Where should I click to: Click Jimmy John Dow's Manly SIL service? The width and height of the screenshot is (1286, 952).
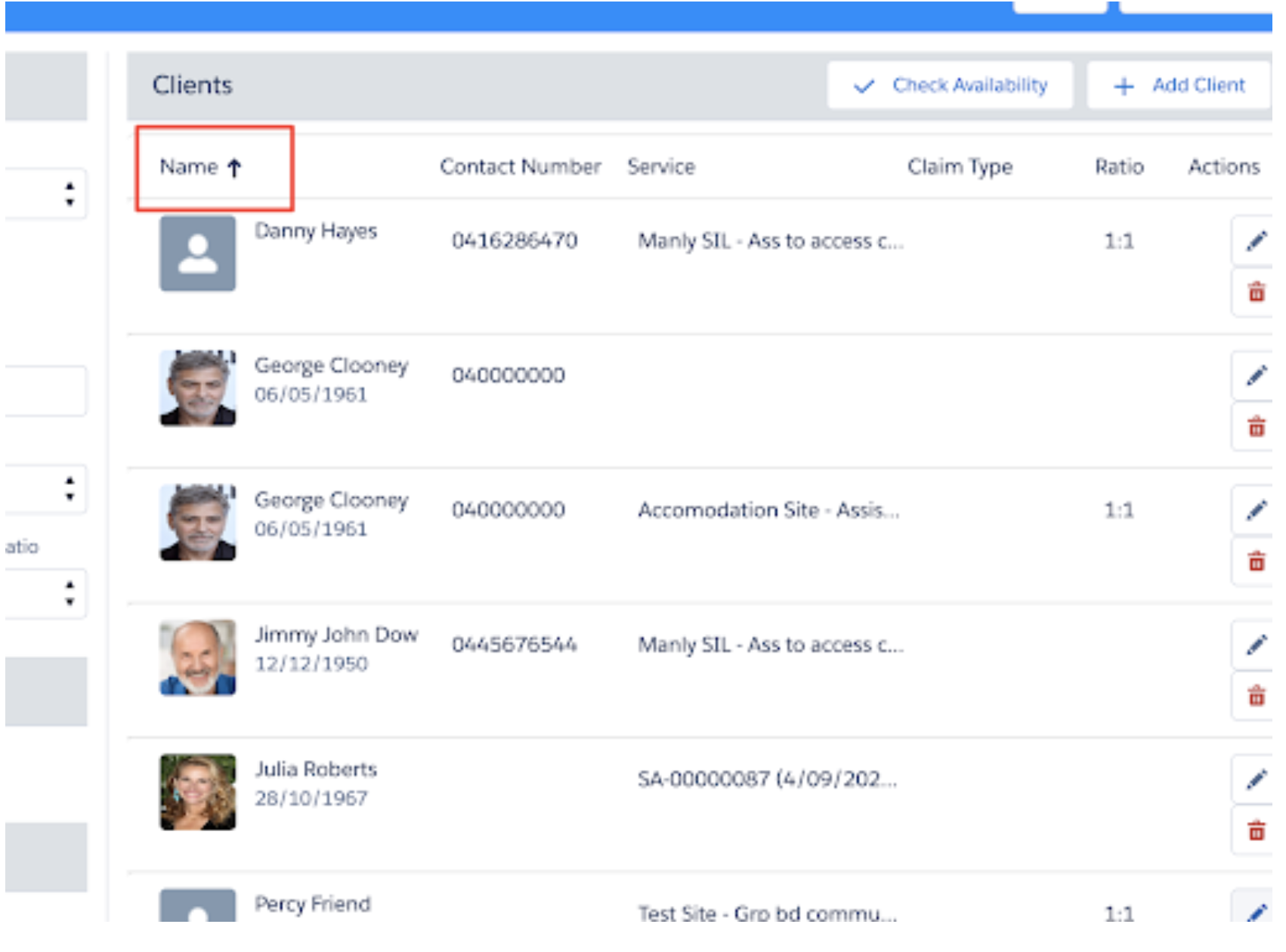(771, 644)
